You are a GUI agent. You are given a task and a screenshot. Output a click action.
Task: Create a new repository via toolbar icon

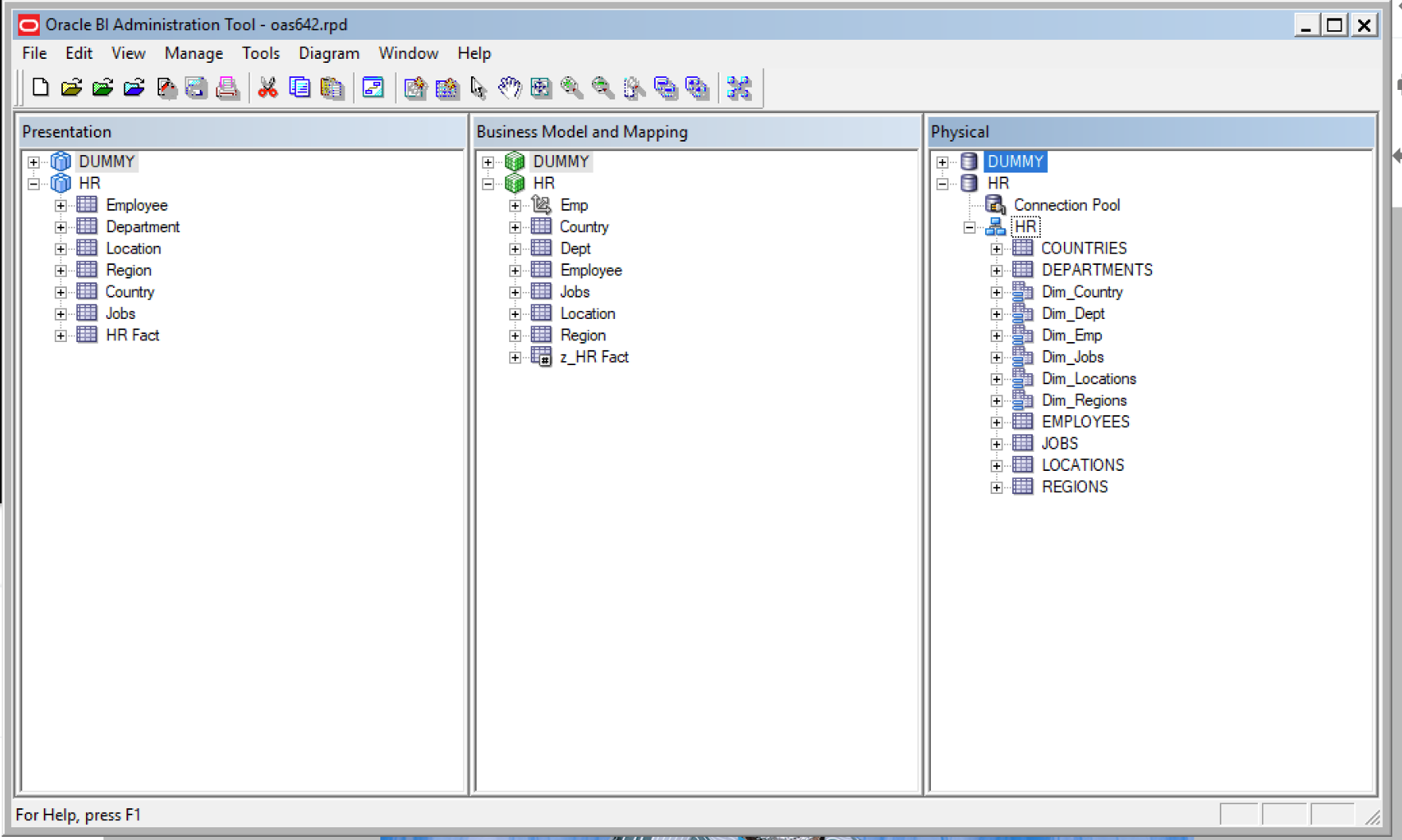(x=38, y=87)
